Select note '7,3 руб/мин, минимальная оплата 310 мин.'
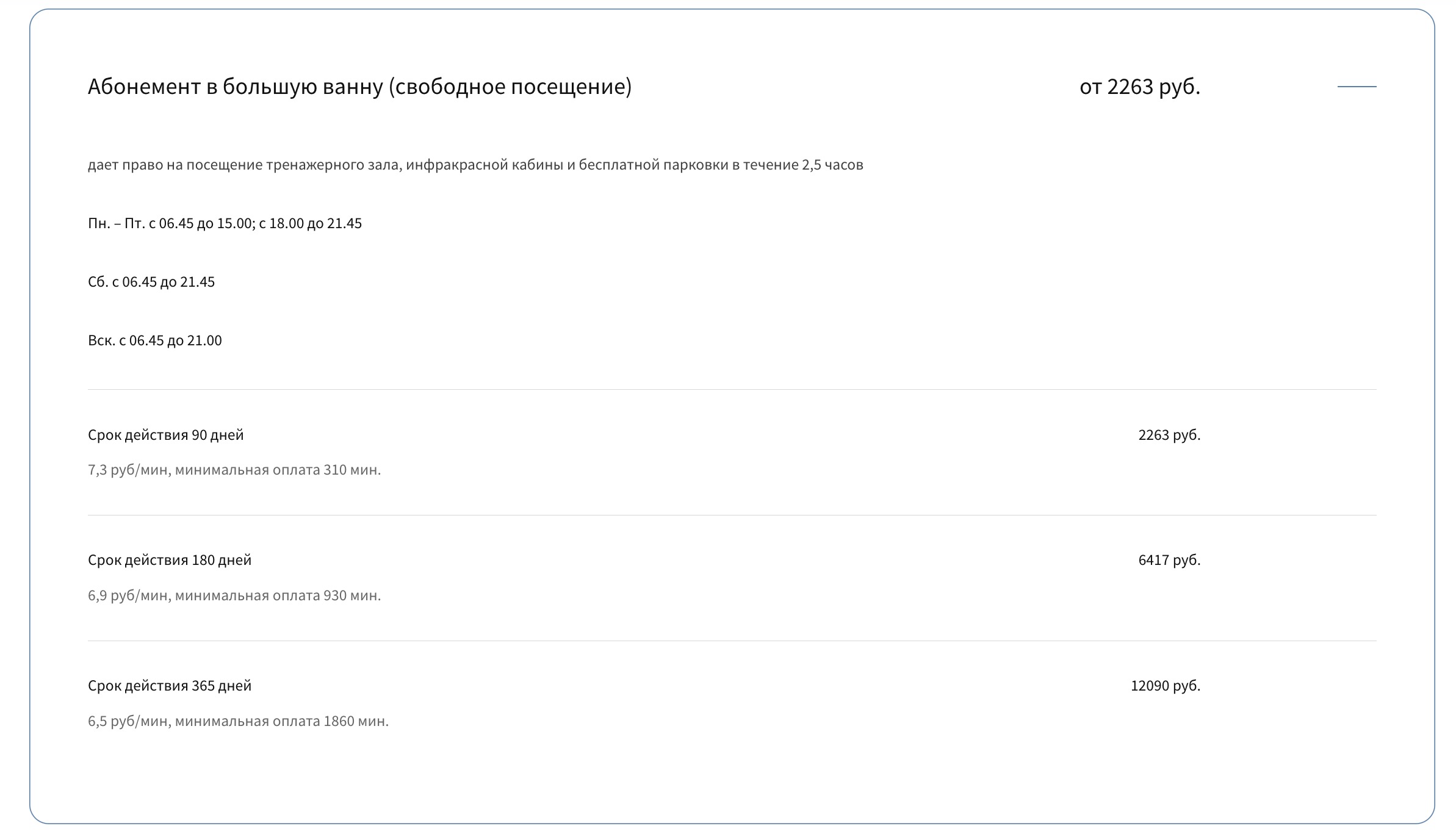 click(x=234, y=470)
